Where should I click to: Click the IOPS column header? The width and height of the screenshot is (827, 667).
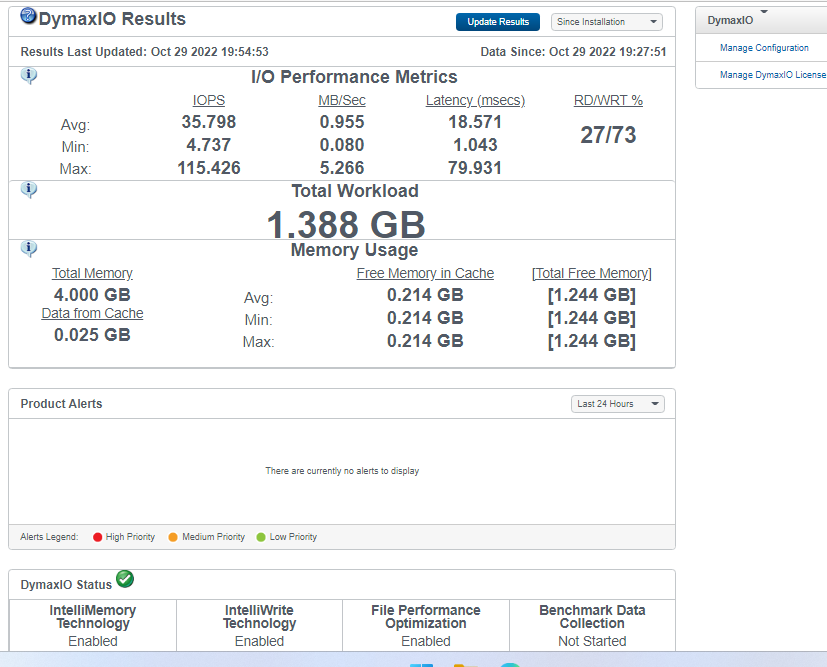[x=209, y=100]
